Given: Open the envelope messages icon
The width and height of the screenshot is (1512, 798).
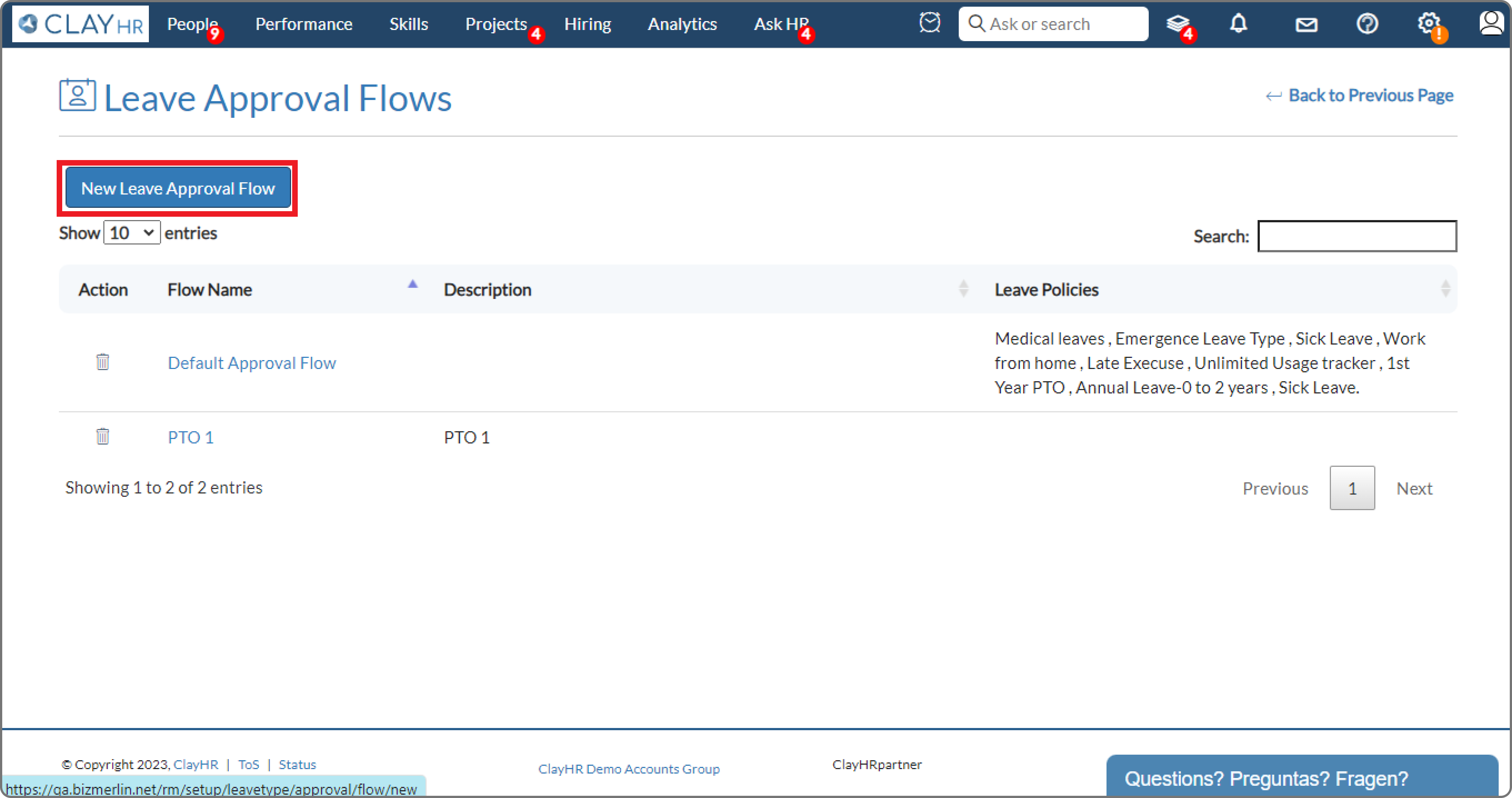Looking at the screenshot, I should (x=1306, y=25).
